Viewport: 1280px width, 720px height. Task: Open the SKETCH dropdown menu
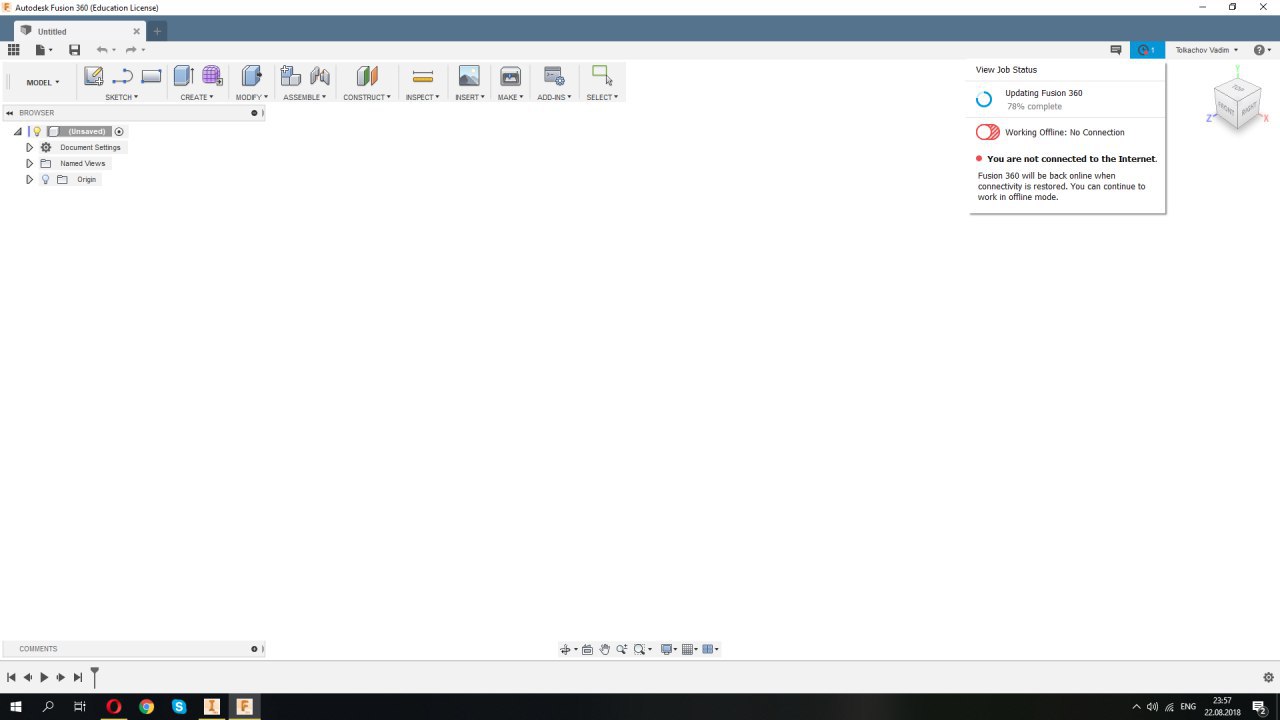[122, 97]
